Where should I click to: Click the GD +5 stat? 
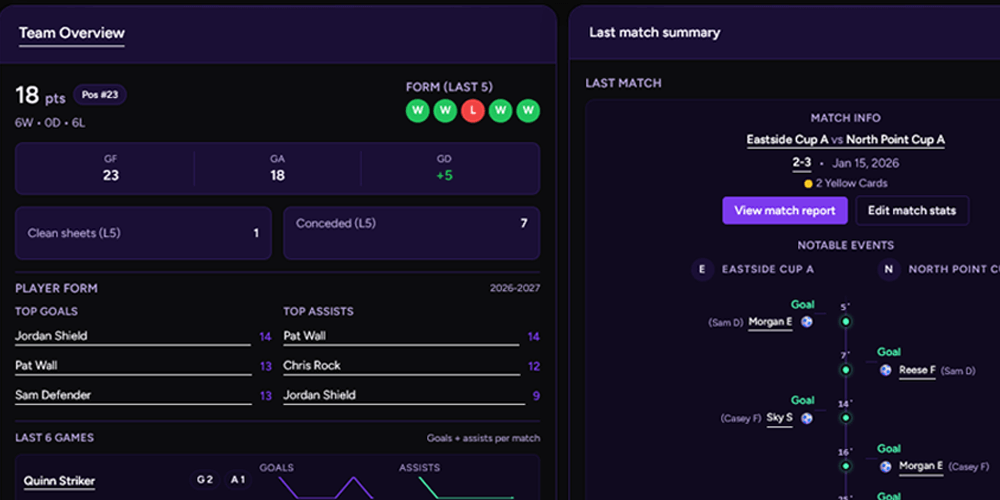tap(445, 168)
